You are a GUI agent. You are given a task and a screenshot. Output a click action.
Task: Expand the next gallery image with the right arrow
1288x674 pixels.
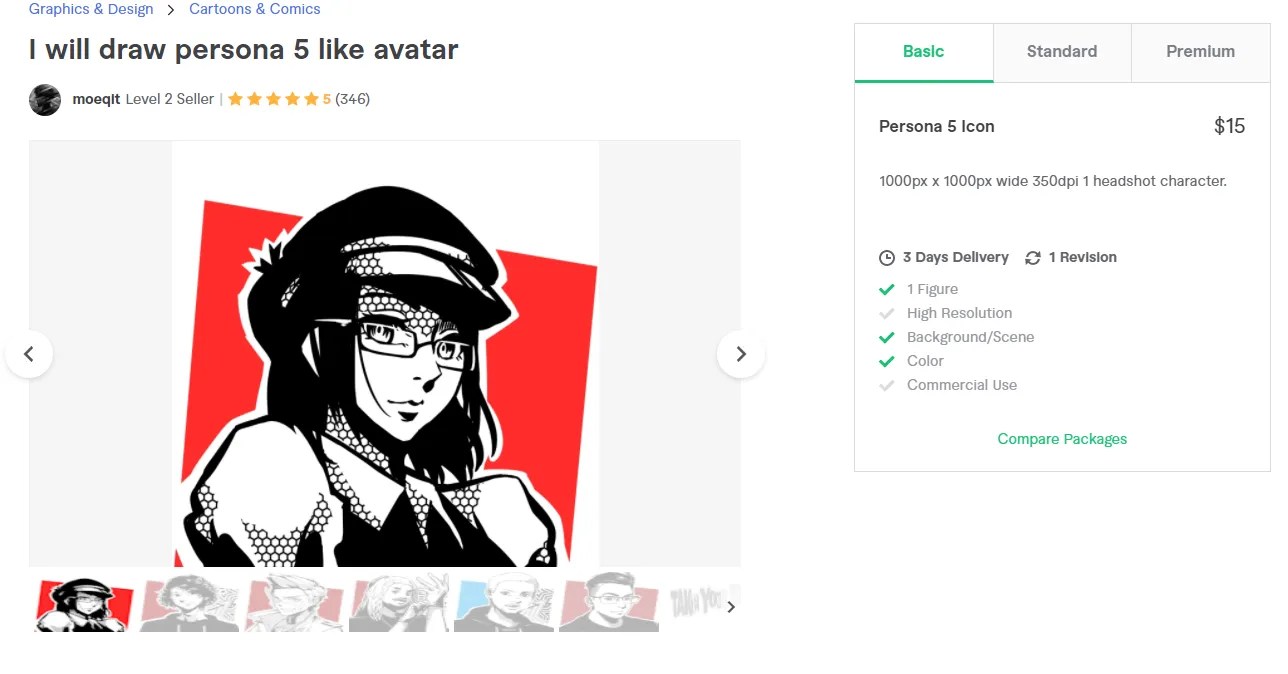tap(740, 354)
